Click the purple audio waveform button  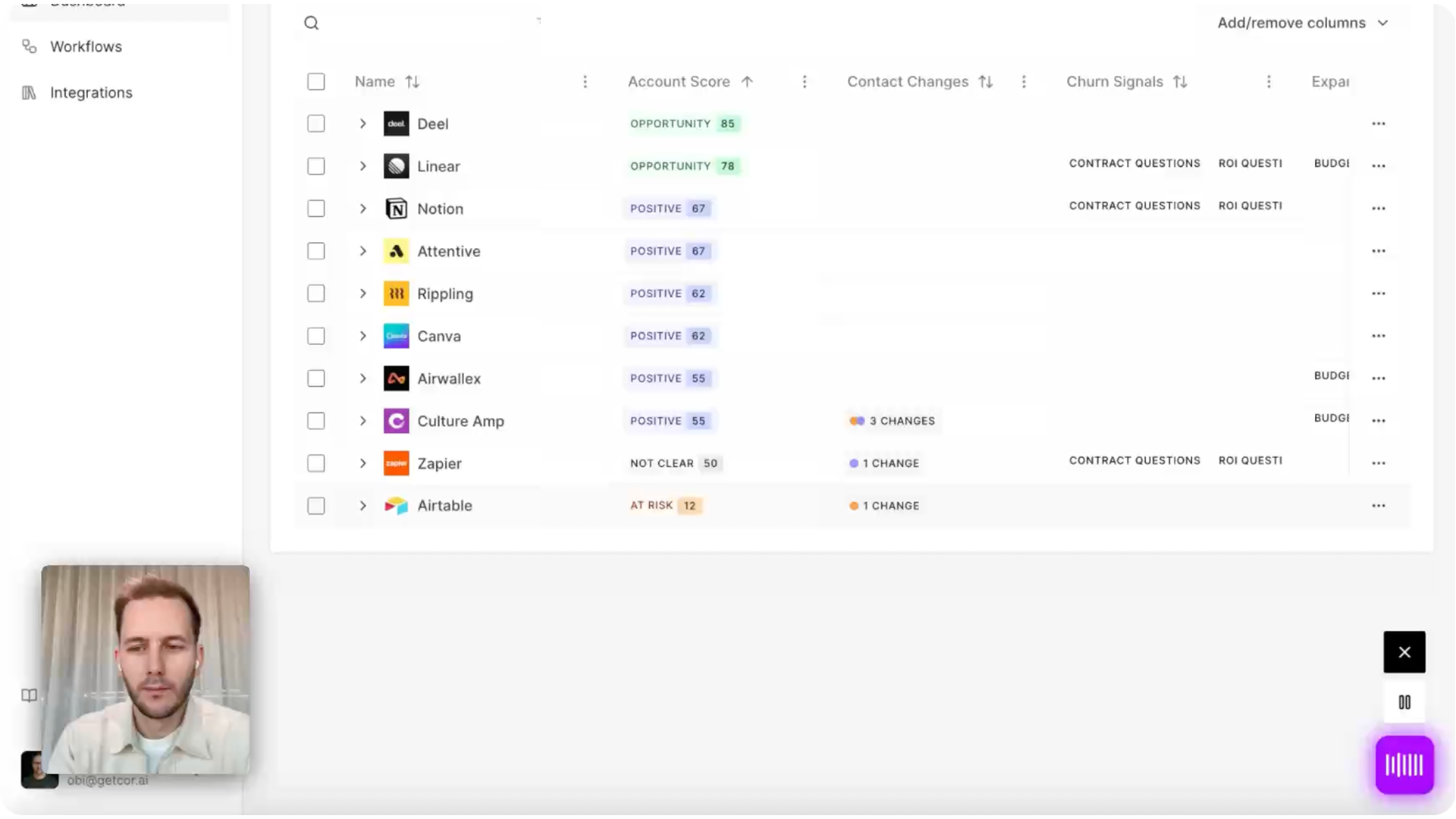pyautogui.click(x=1404, y=765)
